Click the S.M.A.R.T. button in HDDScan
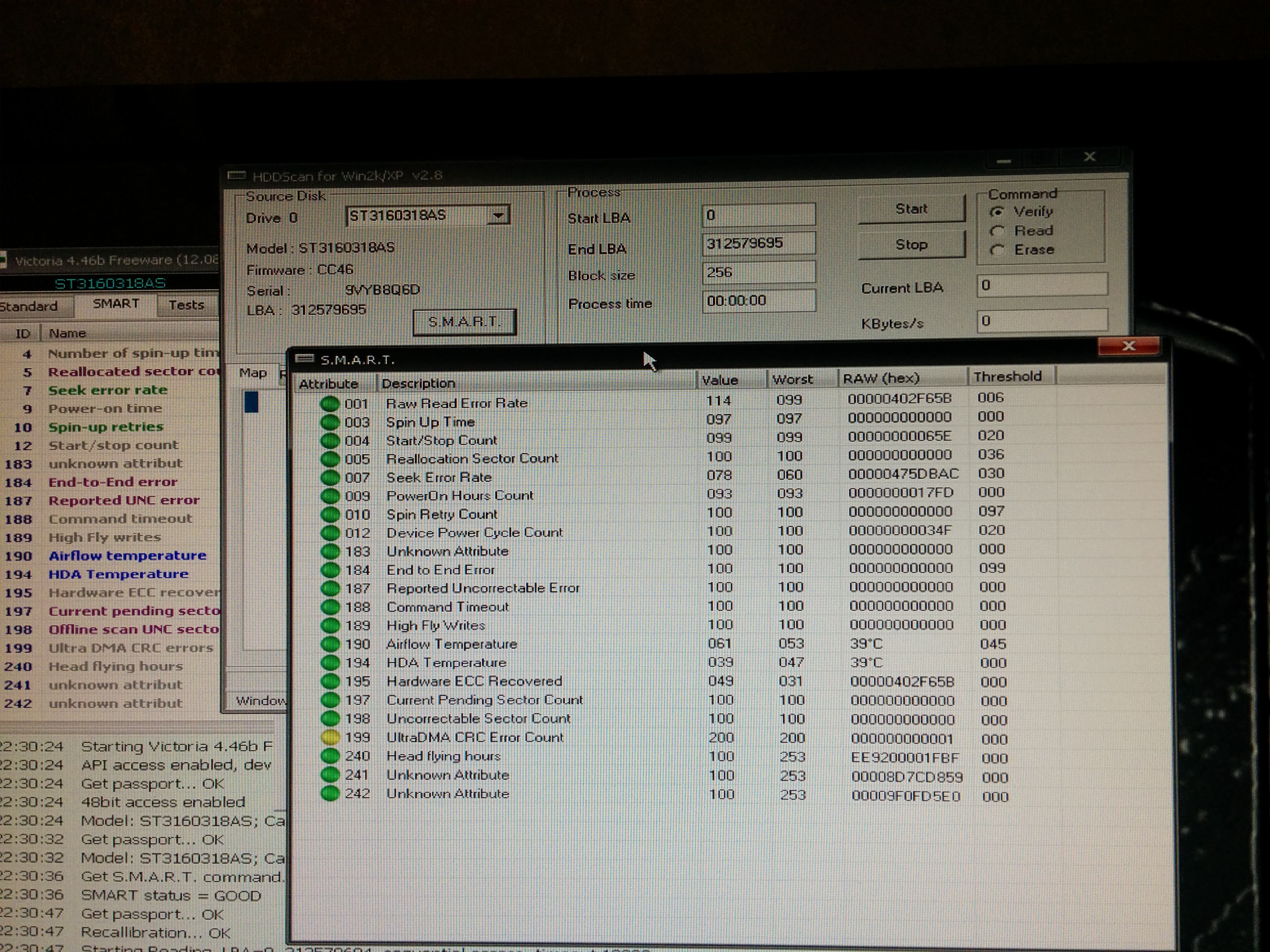Image resolution: width=1270 pixels, height=952 pixels. (x=464, y=322)
